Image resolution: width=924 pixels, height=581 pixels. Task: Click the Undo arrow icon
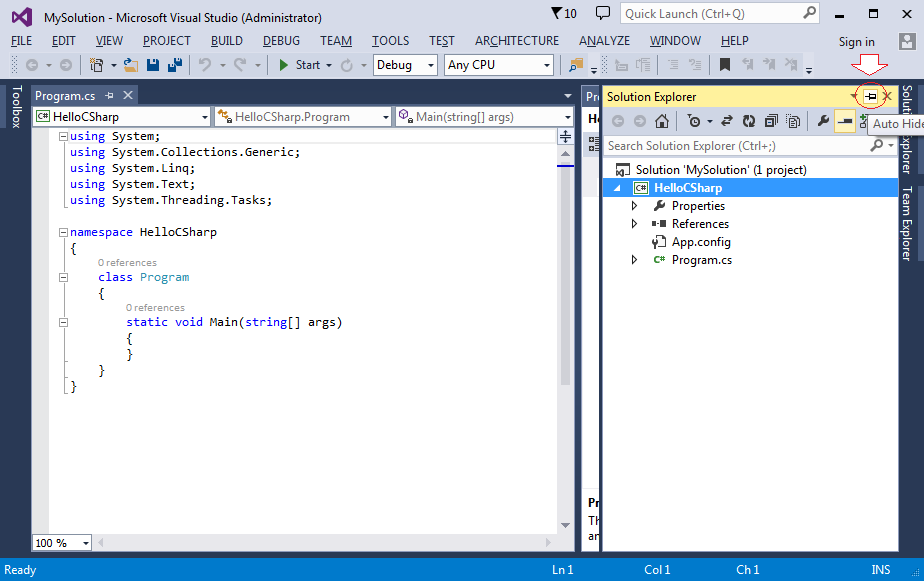[205, 65]
